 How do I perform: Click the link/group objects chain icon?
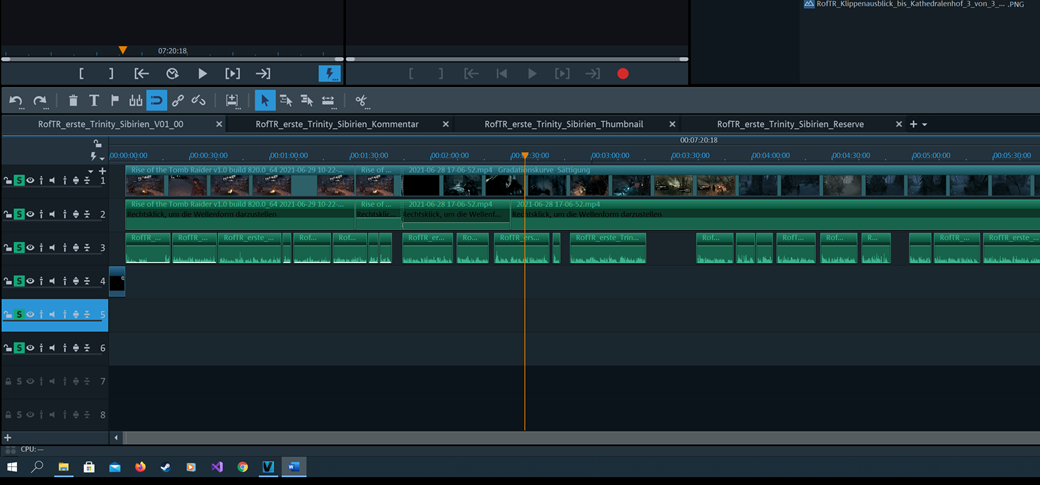coord(178,101)
